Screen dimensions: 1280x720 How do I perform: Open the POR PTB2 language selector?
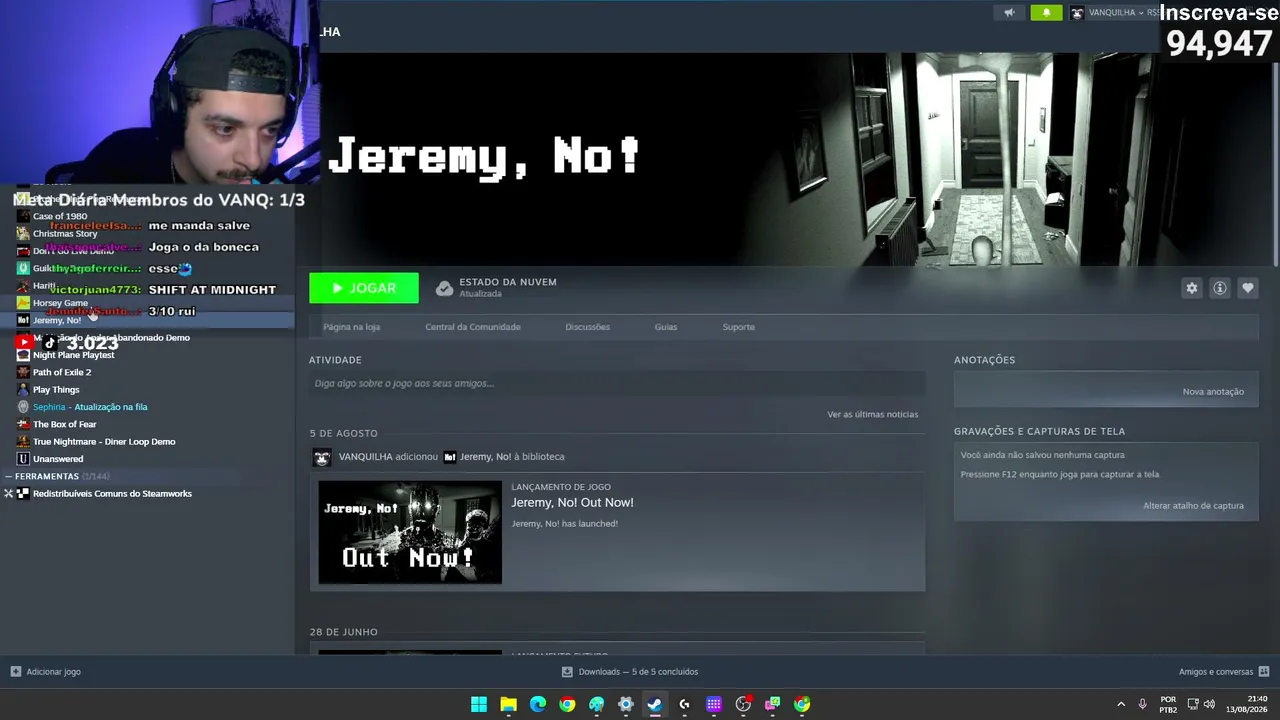1168,704
